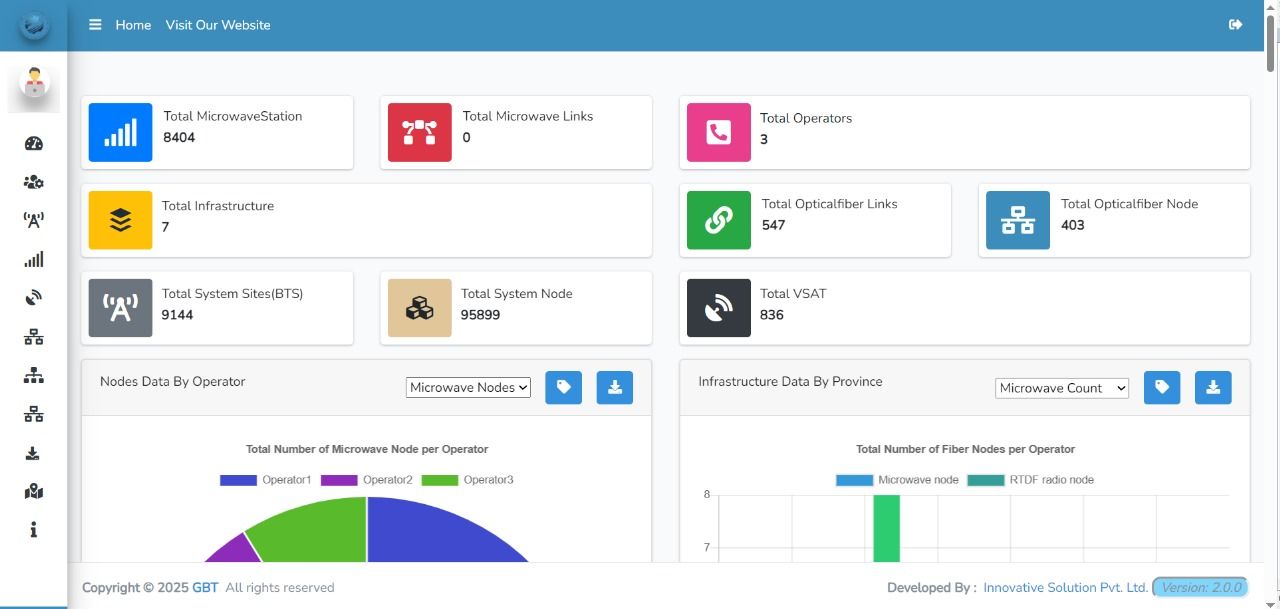The height and width of the screenshot is (609, 1280).
Task: Open the Microwave Count dropdown
Action: (1062, 388)
